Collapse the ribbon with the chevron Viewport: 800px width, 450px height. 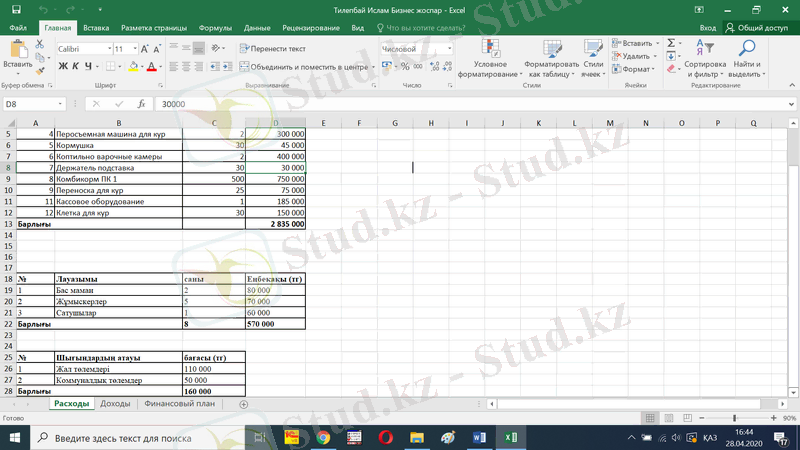pos(792,85)
